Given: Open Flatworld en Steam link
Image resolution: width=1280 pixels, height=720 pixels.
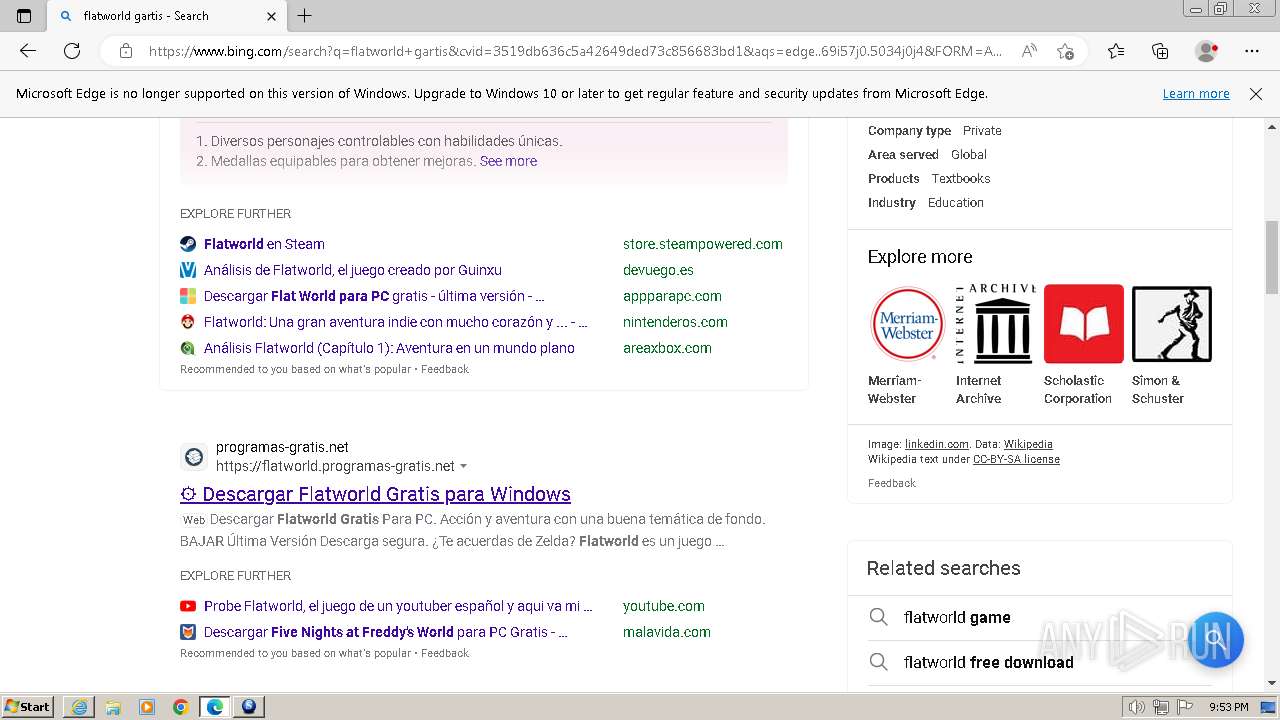Looking at the screenshot, I should point(264,244).
